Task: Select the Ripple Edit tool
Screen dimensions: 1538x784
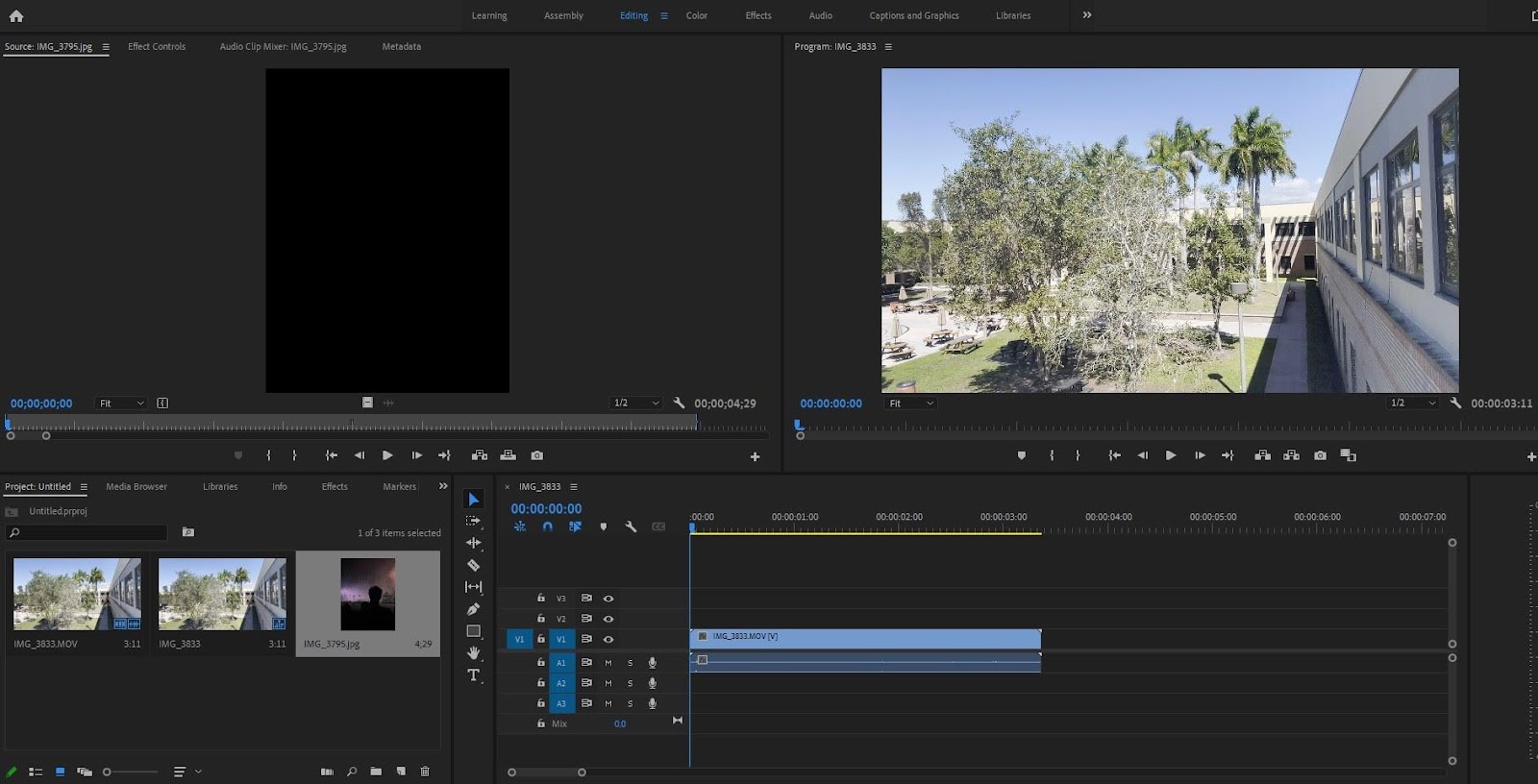Action: coord(473,543)
